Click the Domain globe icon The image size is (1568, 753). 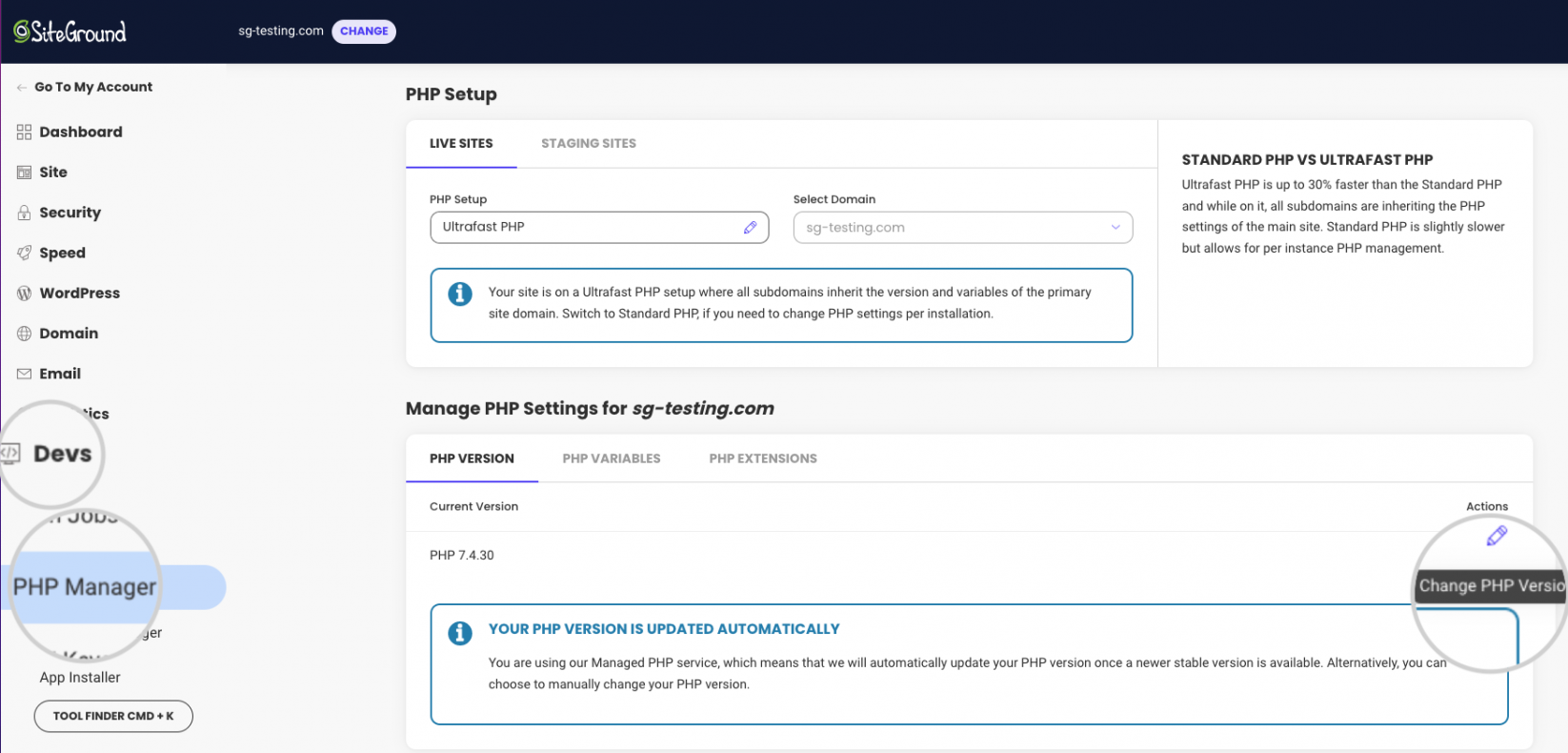point(24,334)
